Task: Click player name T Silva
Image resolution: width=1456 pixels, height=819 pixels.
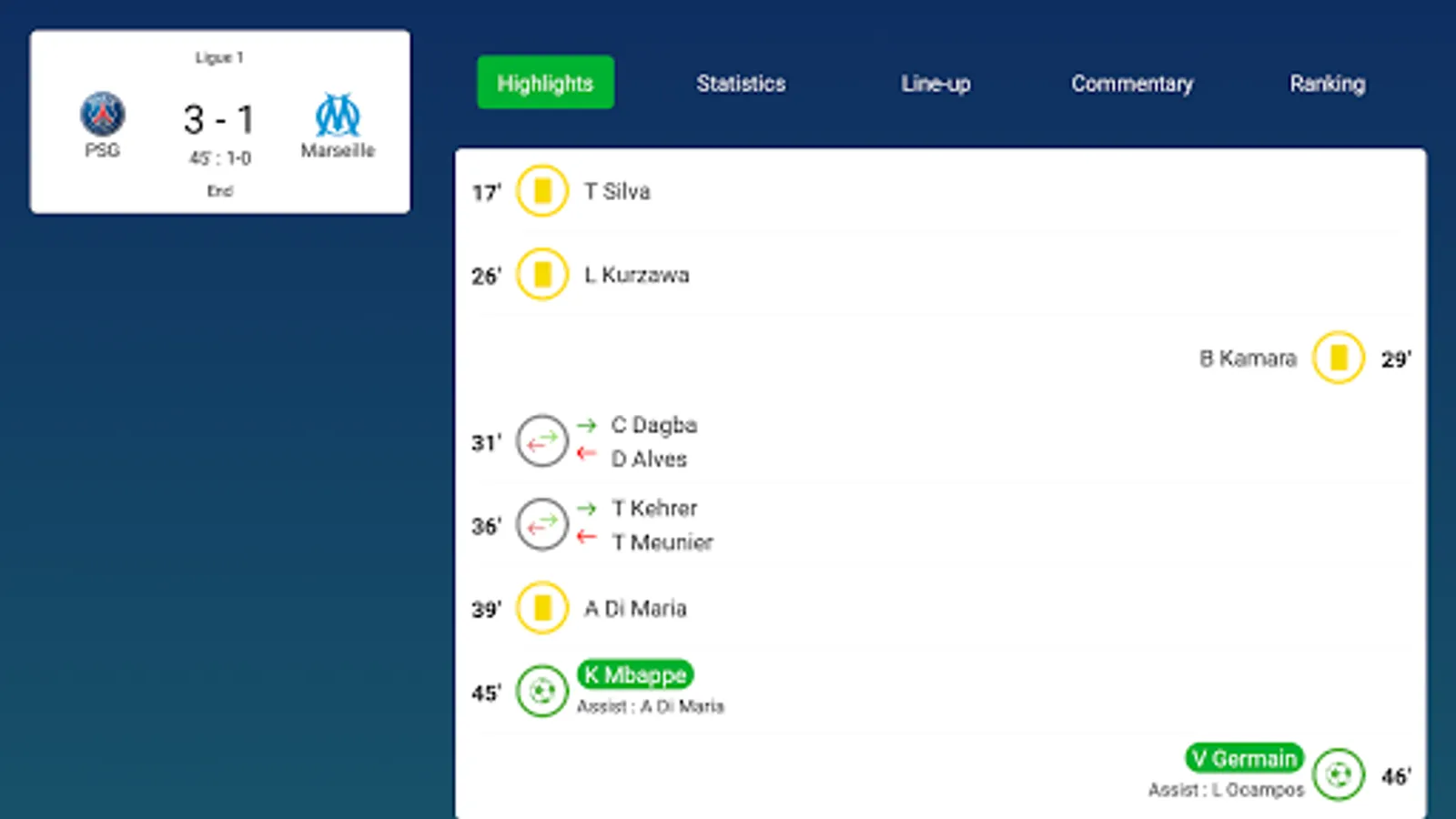Action: tap(617, 191)
